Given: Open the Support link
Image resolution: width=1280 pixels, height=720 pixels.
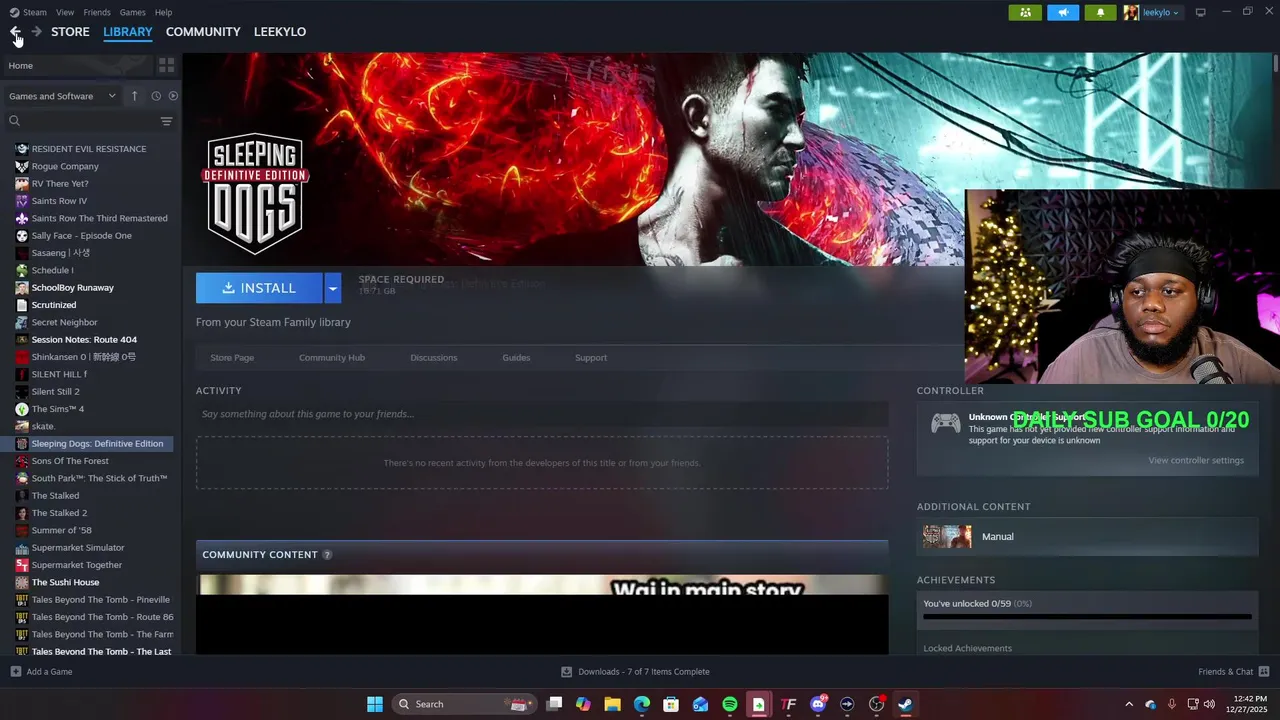Looking at the screenshot, I should pos(591,357).
